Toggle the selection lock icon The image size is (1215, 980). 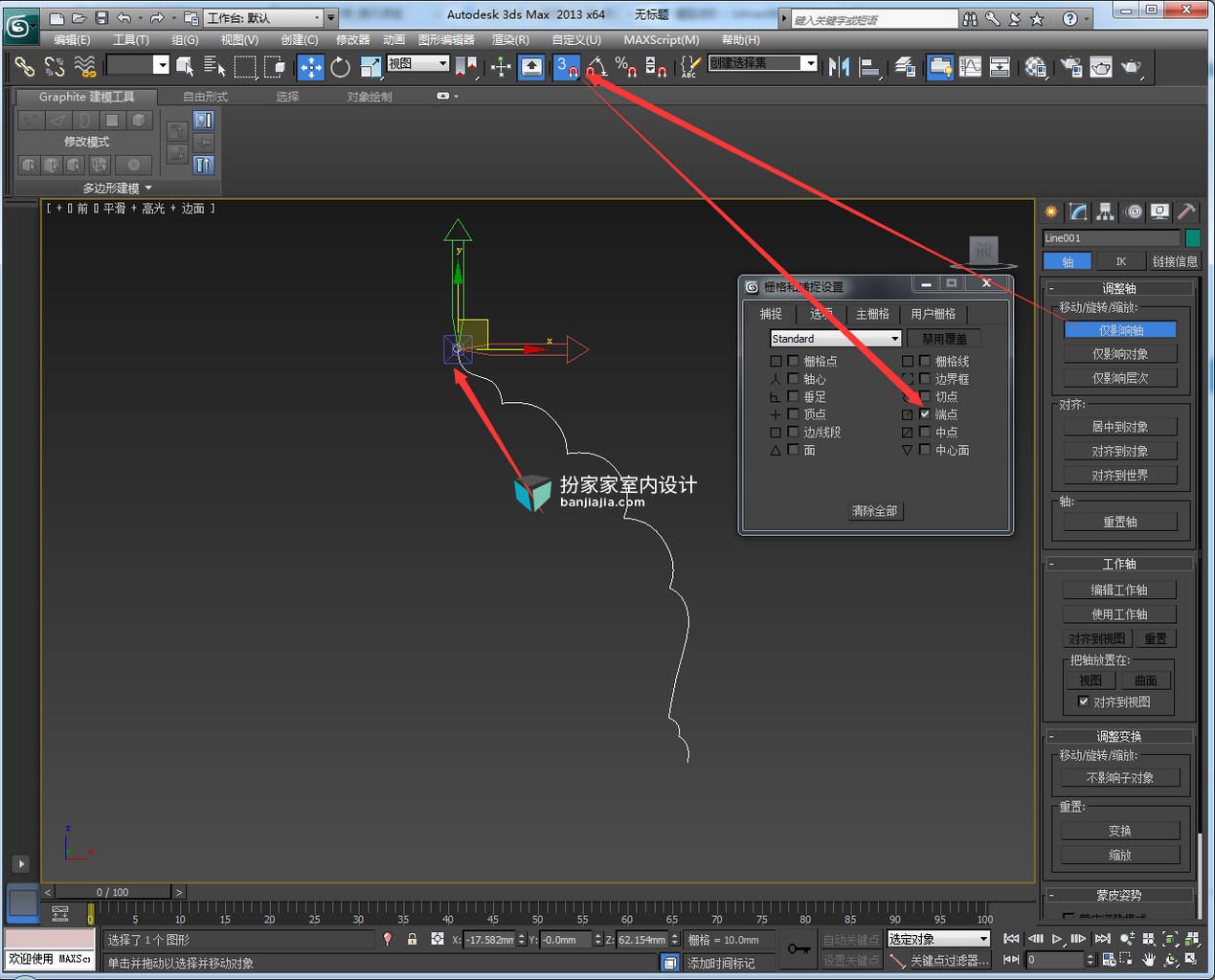412,939
